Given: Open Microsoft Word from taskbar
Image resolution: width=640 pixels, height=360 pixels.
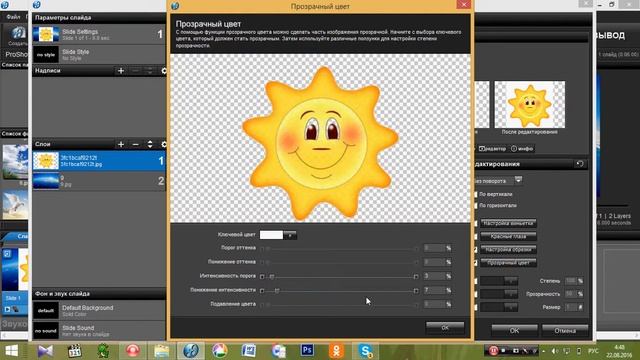Looking at the screenshot, I should [249, 351].
